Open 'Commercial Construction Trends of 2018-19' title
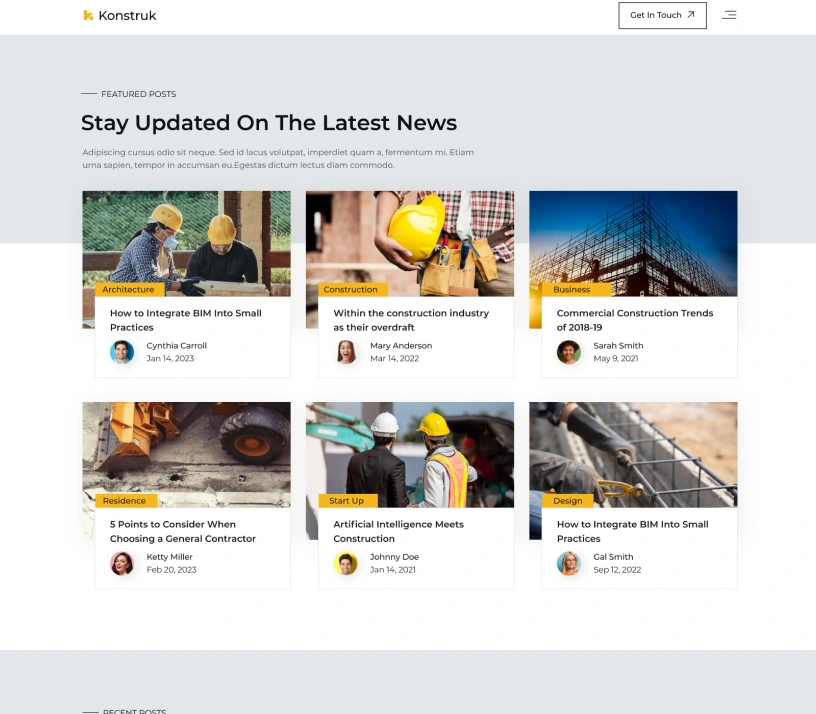 tap(635, 320)
